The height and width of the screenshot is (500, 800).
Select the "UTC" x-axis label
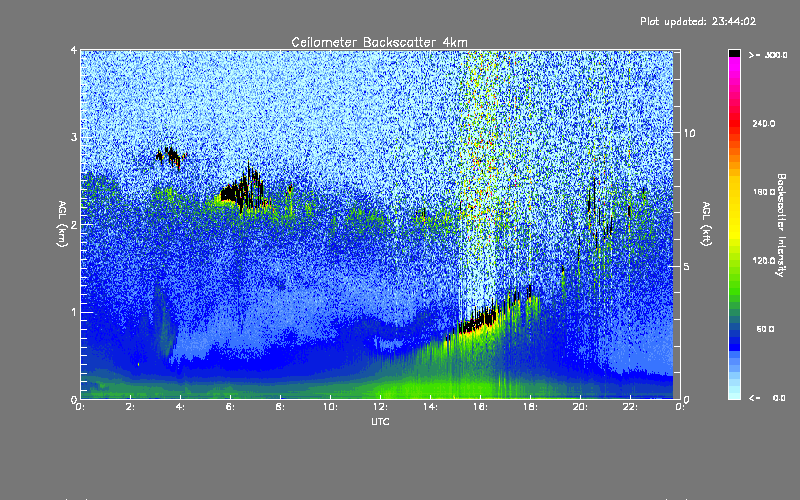point(380,422)
